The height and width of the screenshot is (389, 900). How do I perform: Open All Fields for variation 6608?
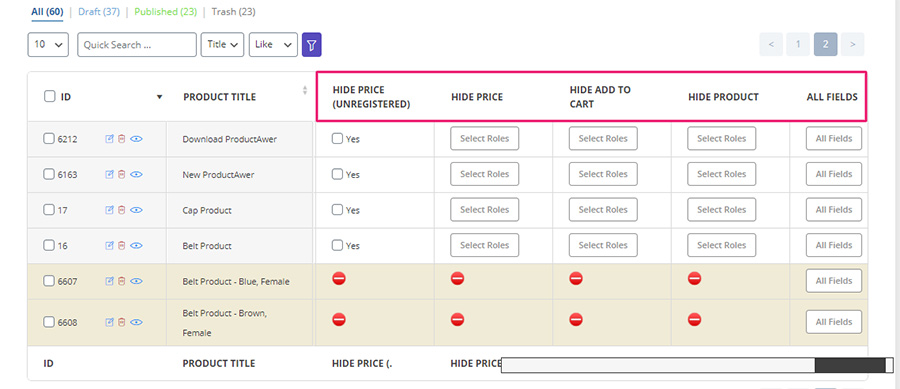point(834,322)
